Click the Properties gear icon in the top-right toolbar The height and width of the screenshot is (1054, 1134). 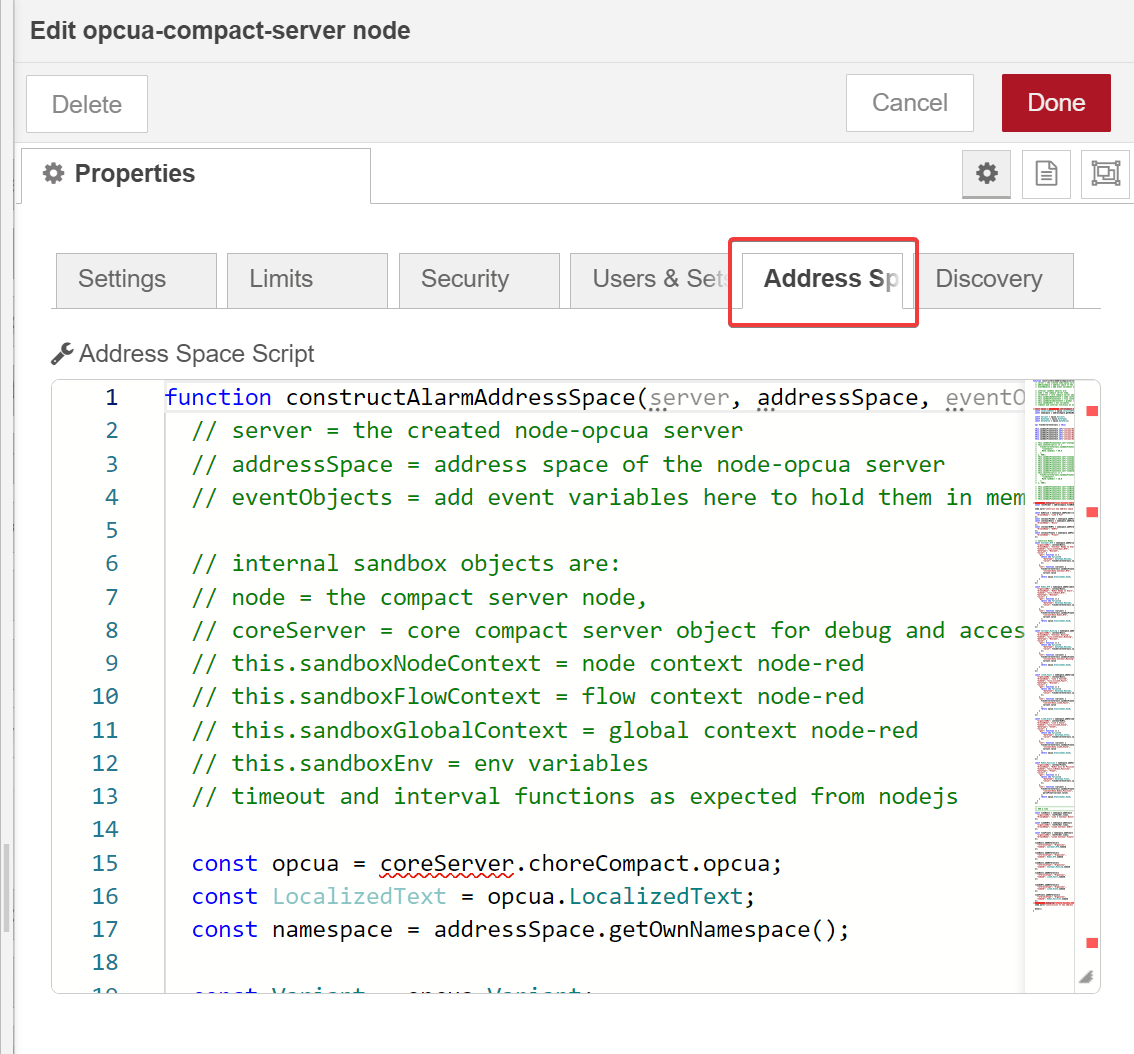click(x=986, y=173)
